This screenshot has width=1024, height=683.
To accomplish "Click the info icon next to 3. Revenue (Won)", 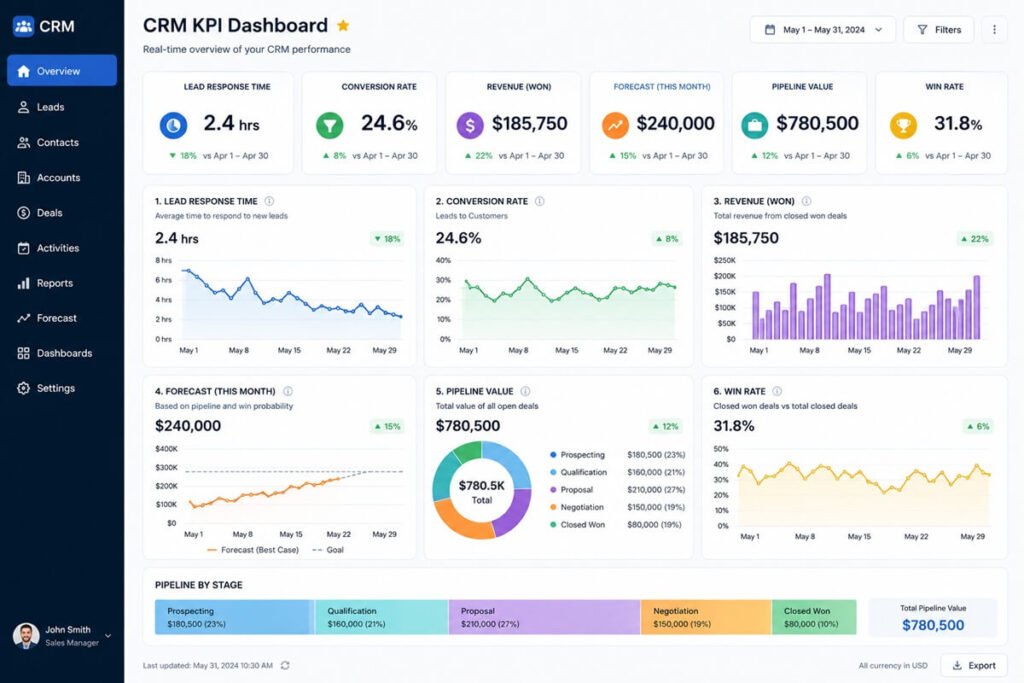I will [807, 201].
